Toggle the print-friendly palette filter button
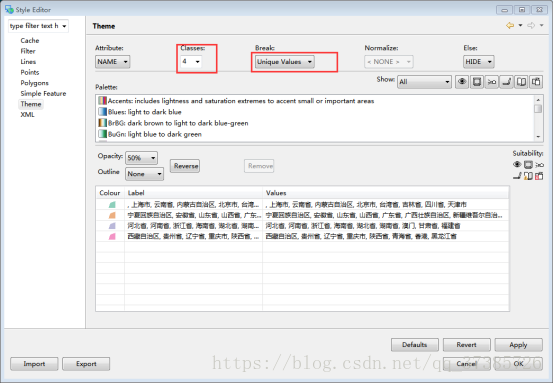 [521, 82]
